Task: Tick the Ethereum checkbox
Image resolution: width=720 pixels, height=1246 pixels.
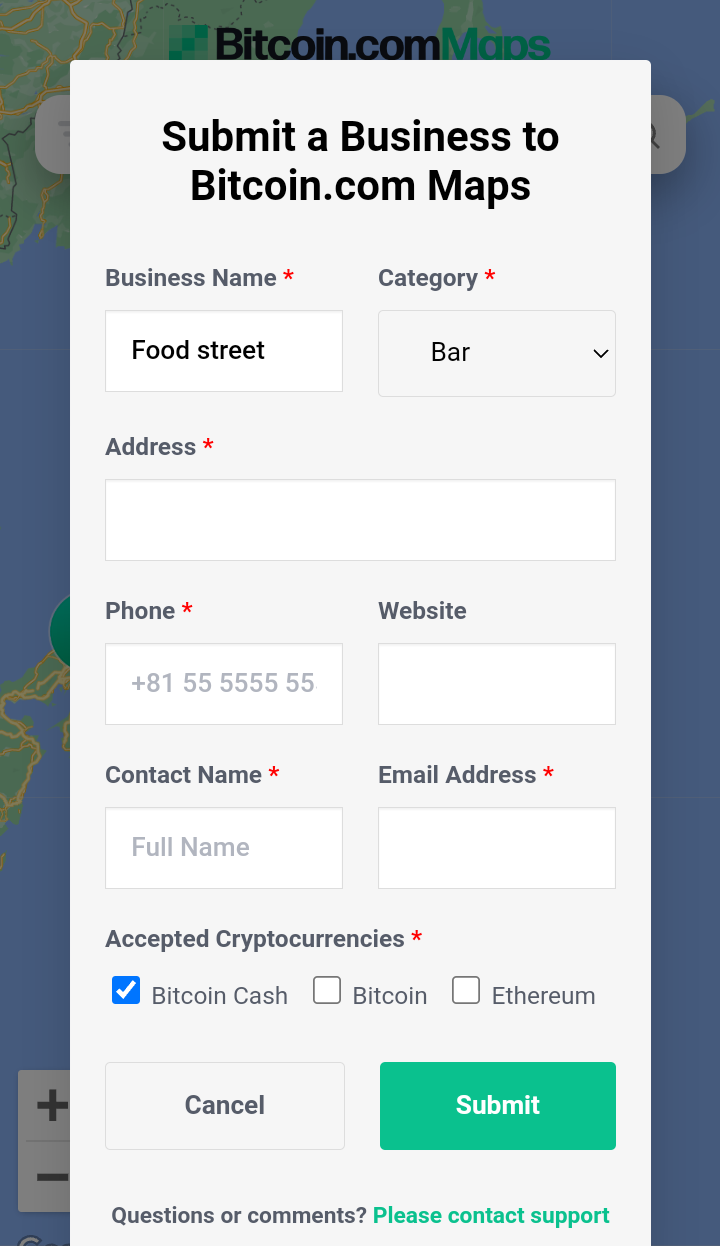Action: (x=466, y=990)
